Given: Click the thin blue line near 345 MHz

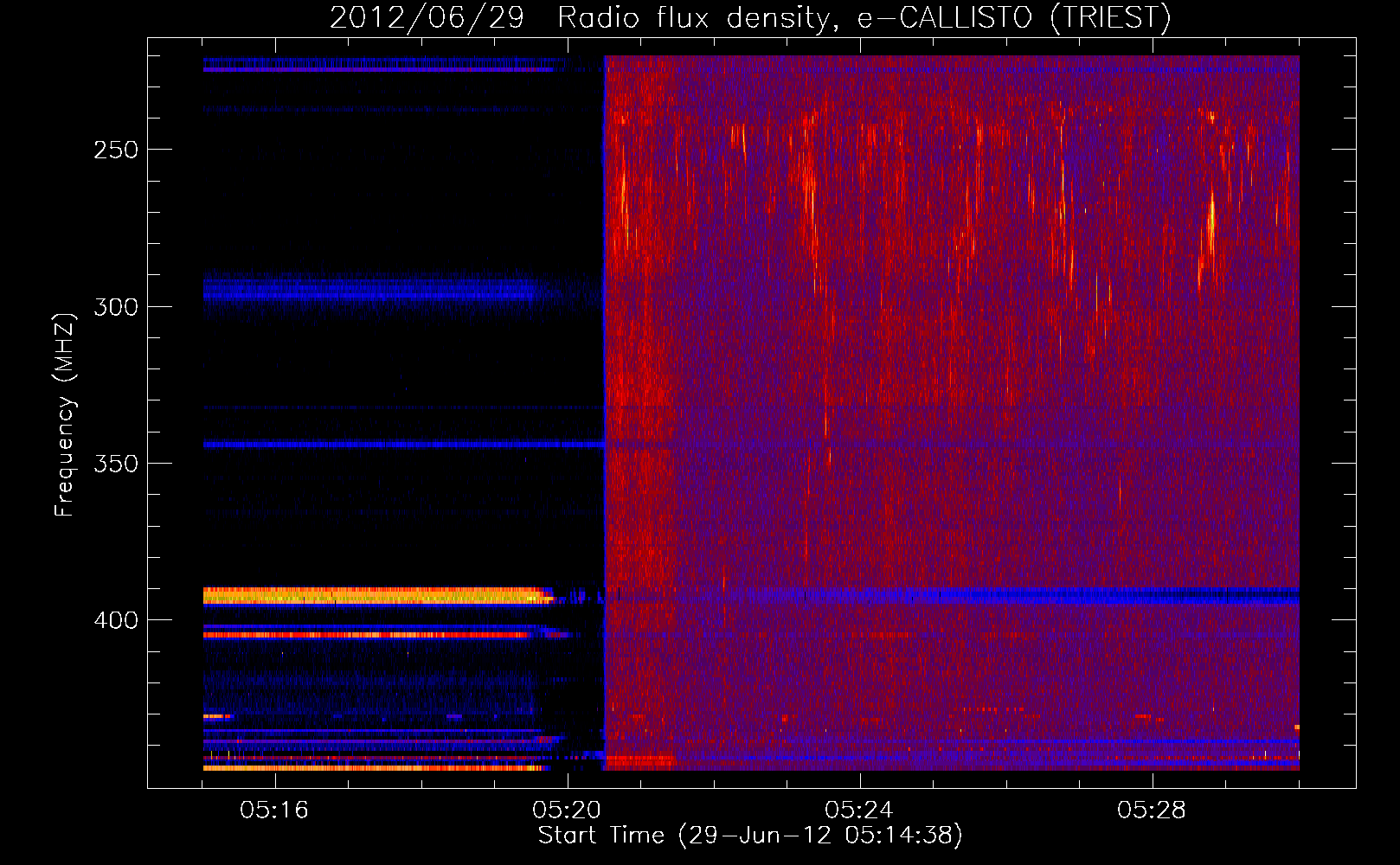Looking at the screenshot, I should [403, 445].
